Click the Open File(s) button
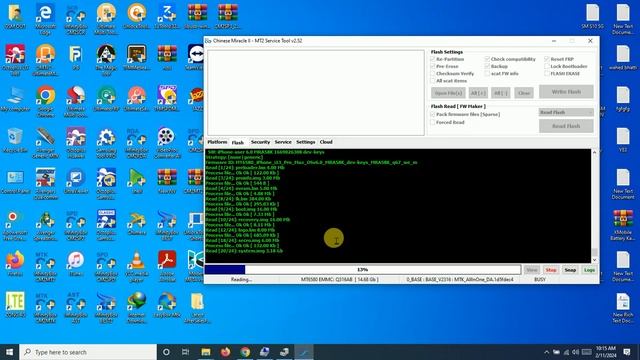Screen dimensions: 640x360 (448, 93)
